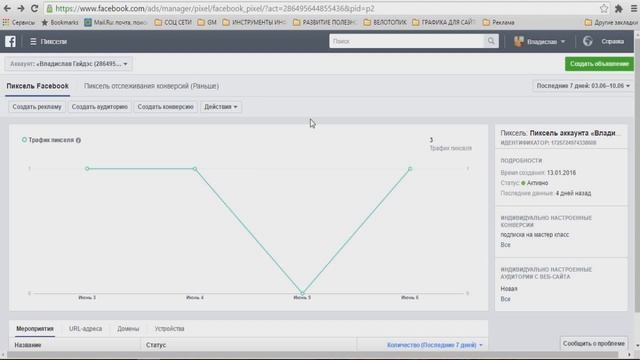Click Сообщить о проблеме button

[x=594, y=344]
